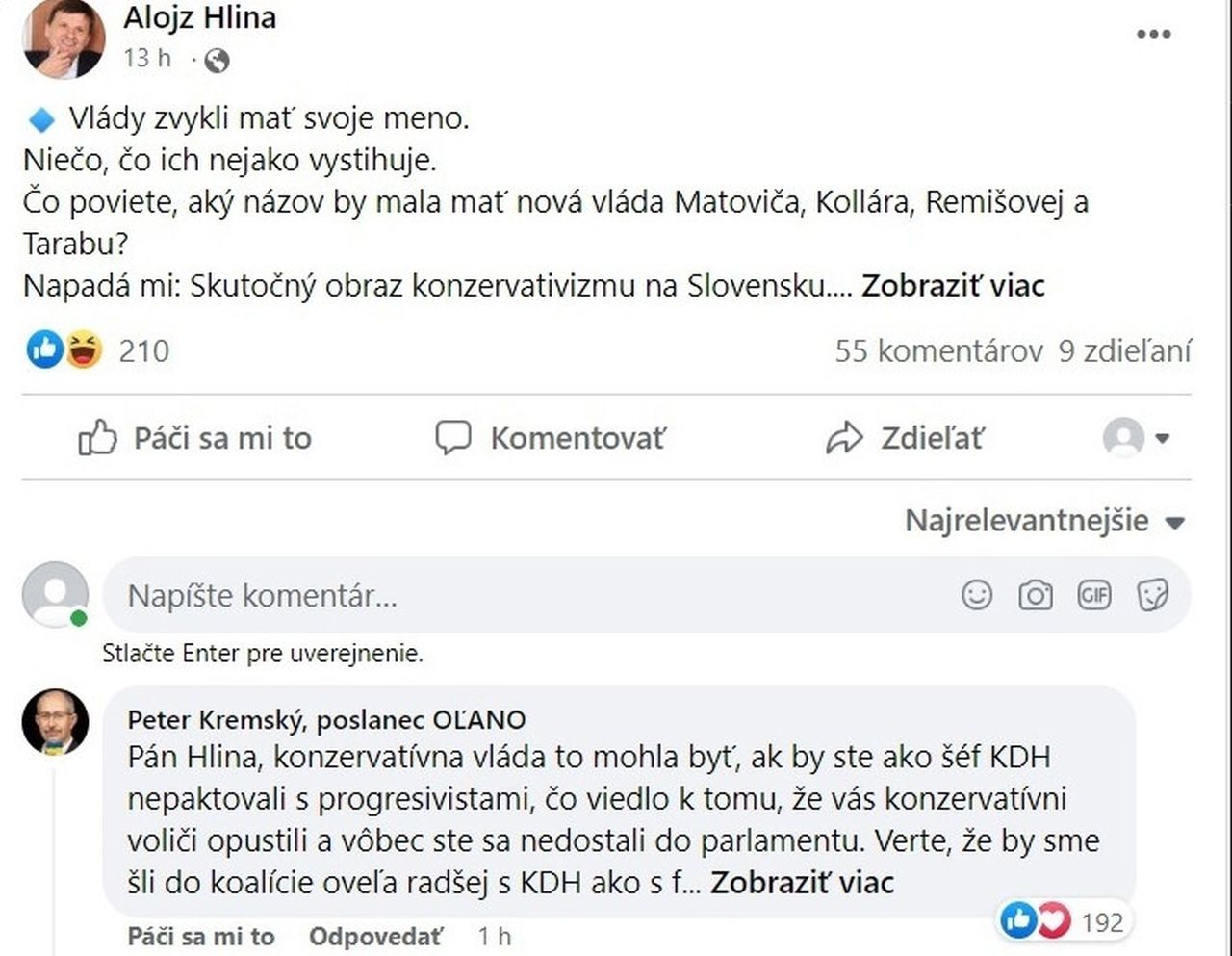Expand the comment-as profile selector arrow
The image size is (1232, 956).
pyautogui.click(x=1162, y=438)
